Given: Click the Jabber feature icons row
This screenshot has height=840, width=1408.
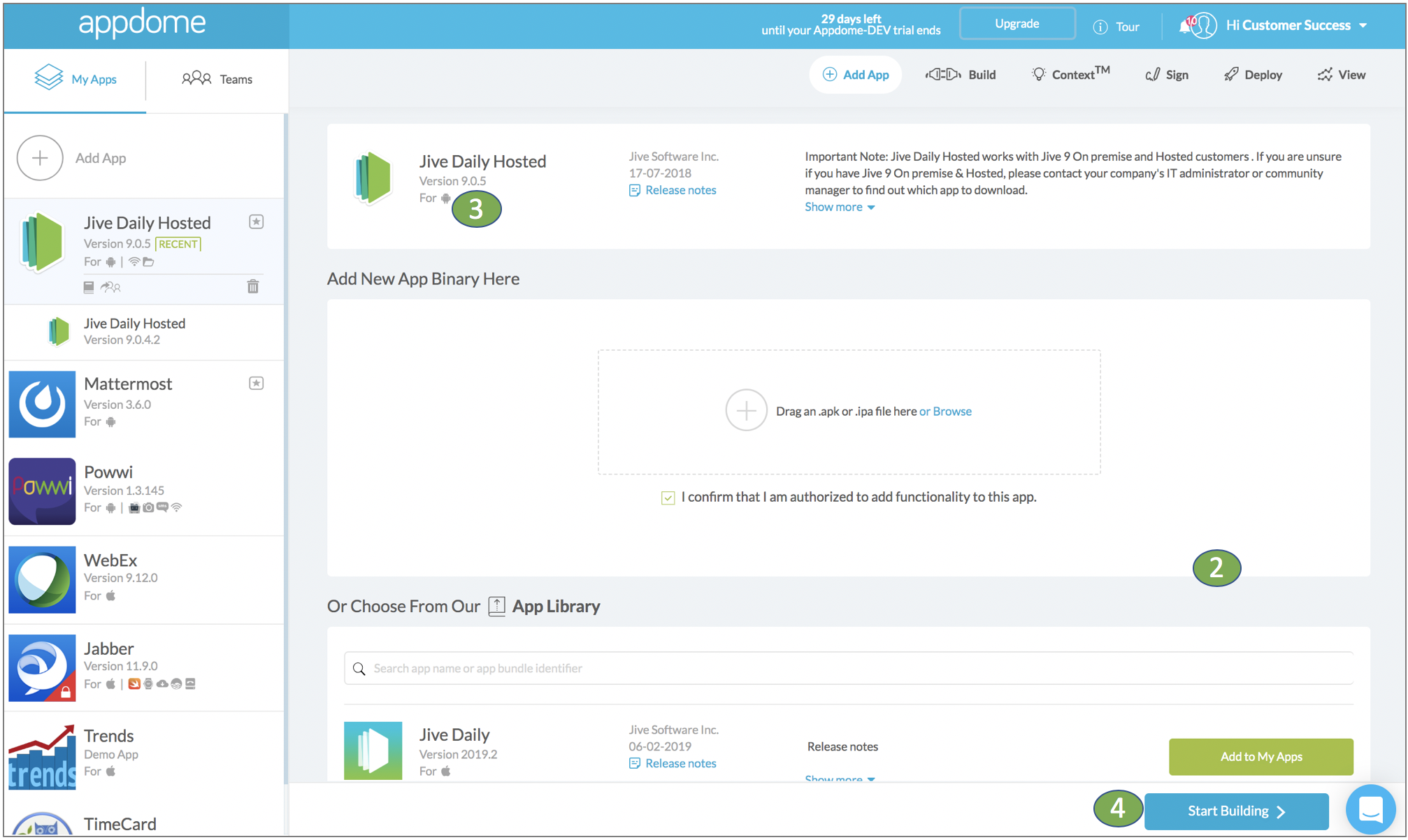Looking at the screenshot, I should click(x=161, y=683).
